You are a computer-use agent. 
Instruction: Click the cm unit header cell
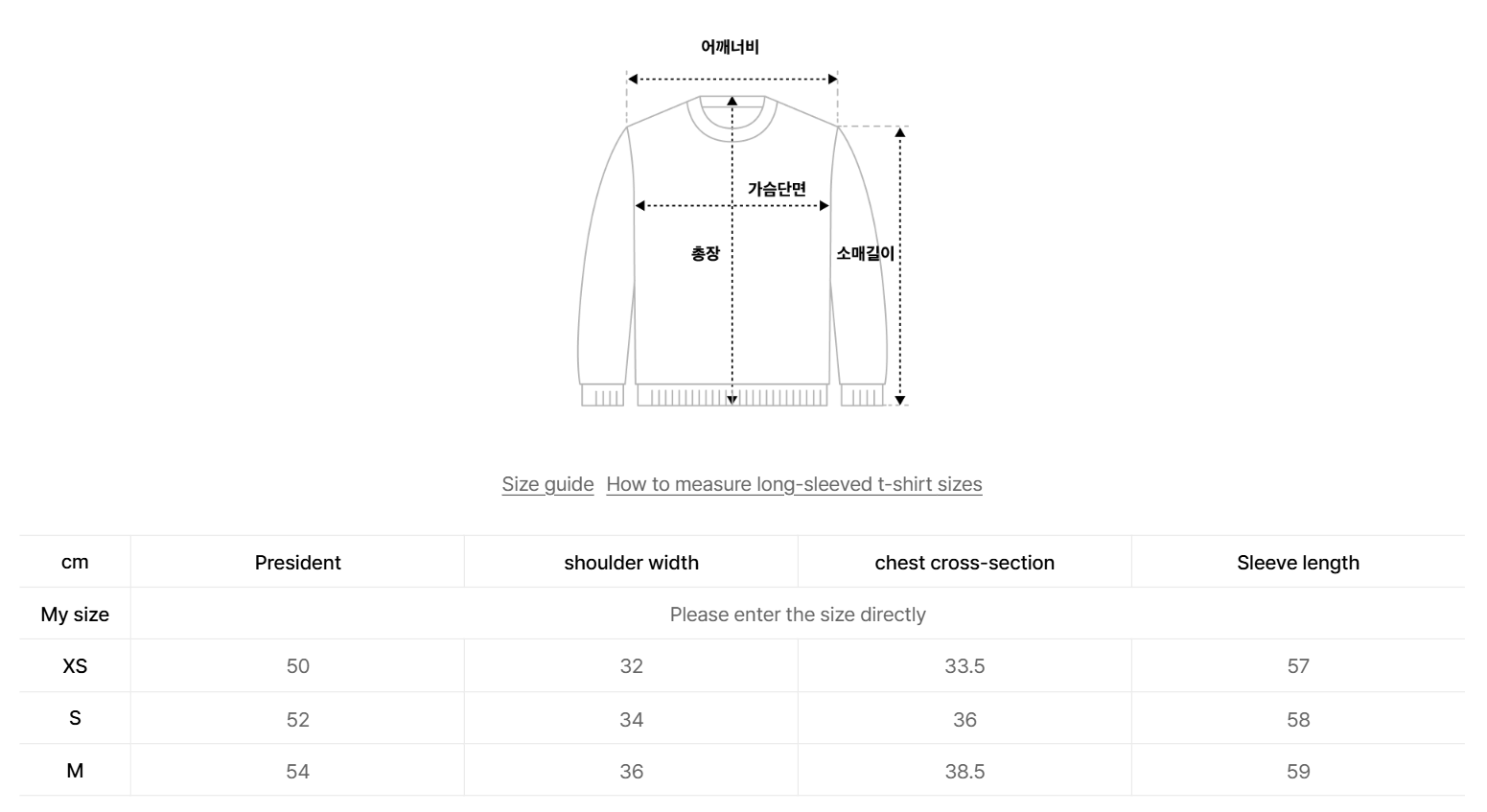point(75,563)
